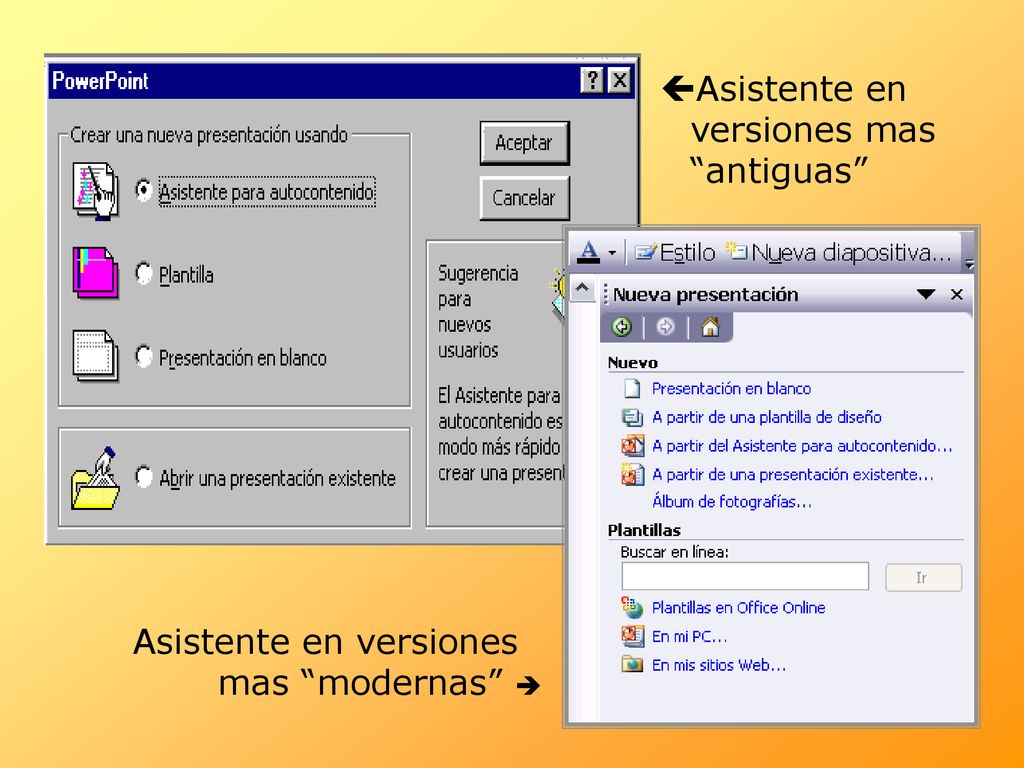Click A partir de una plantilla de diseño
This screenshot has height=768, width=1024.
pyautogui.click(x=767, y=417)
